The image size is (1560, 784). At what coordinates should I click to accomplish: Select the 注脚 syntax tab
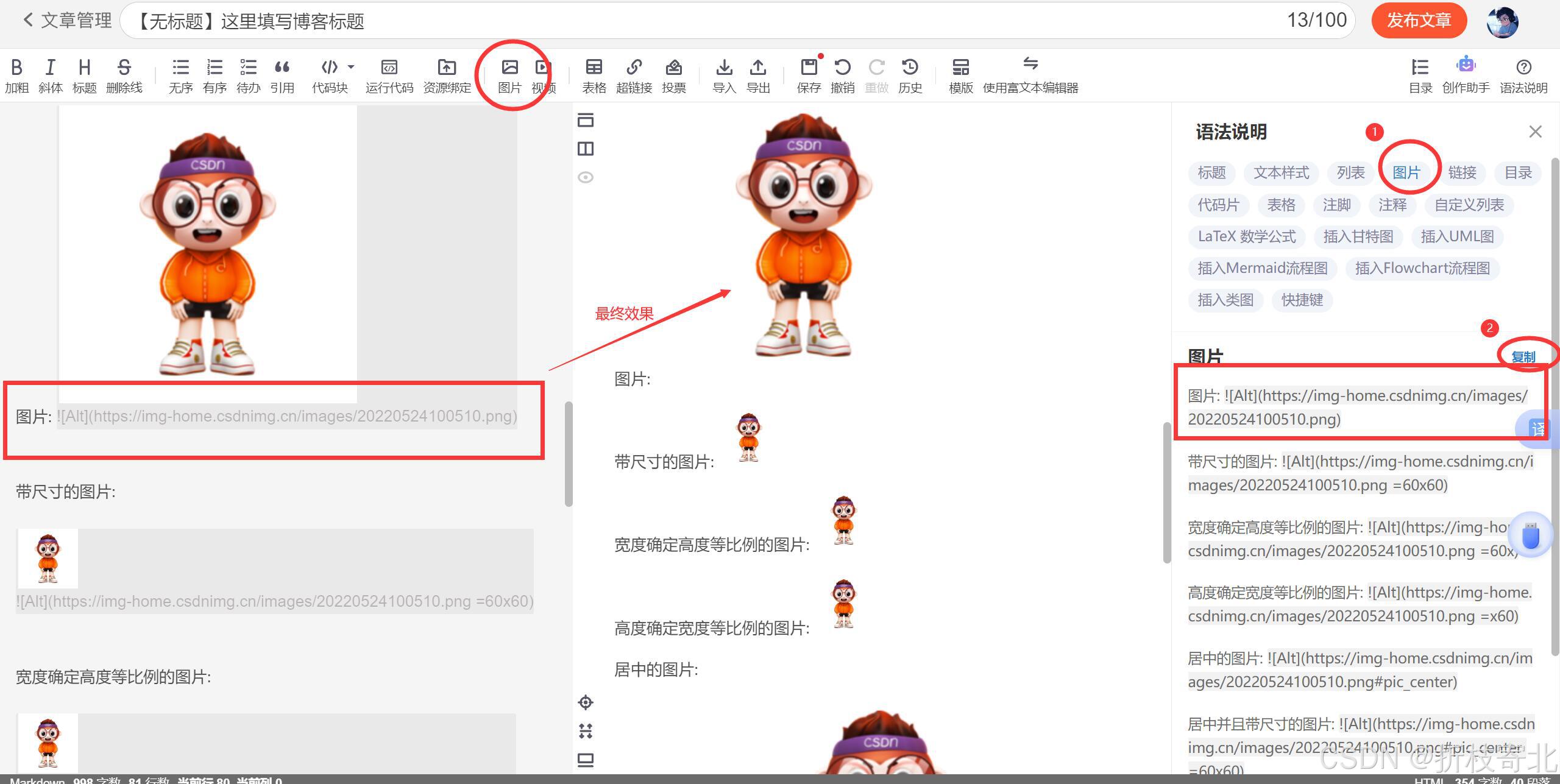click(1337, 205)
